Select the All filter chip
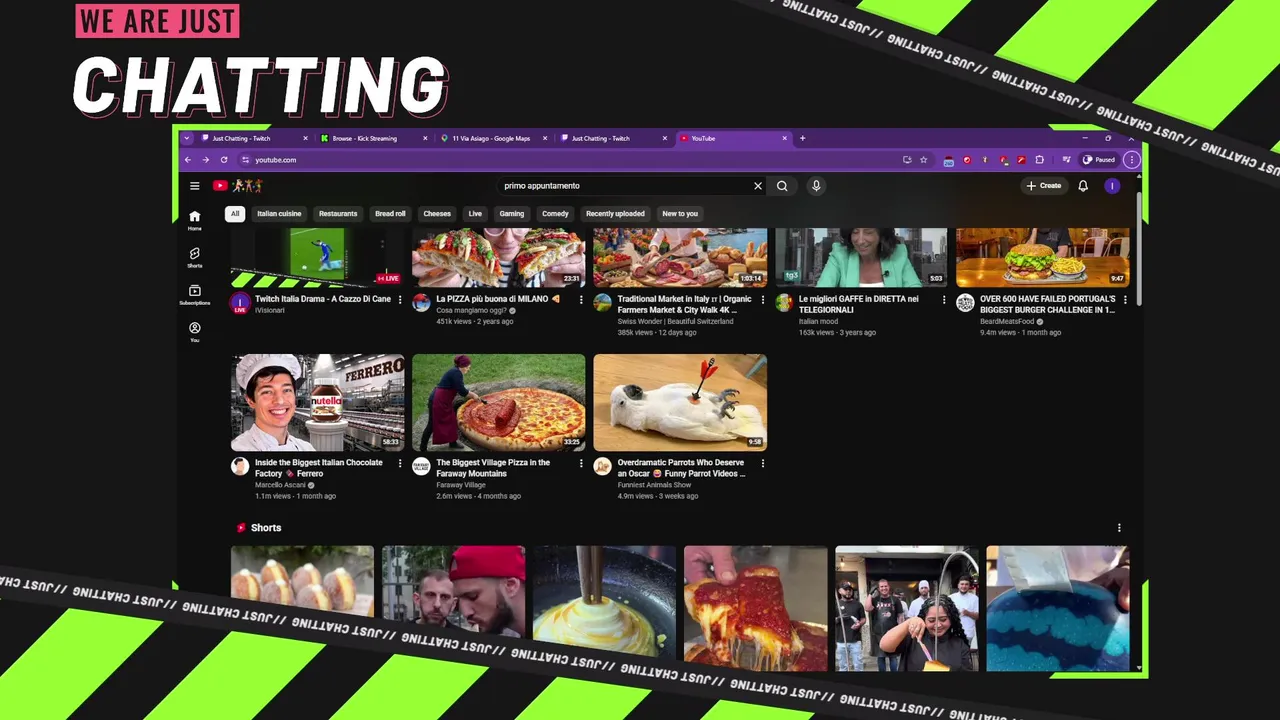Viewport: 1280px width, 720px height. pyautogui.click(x=235, y=213)
